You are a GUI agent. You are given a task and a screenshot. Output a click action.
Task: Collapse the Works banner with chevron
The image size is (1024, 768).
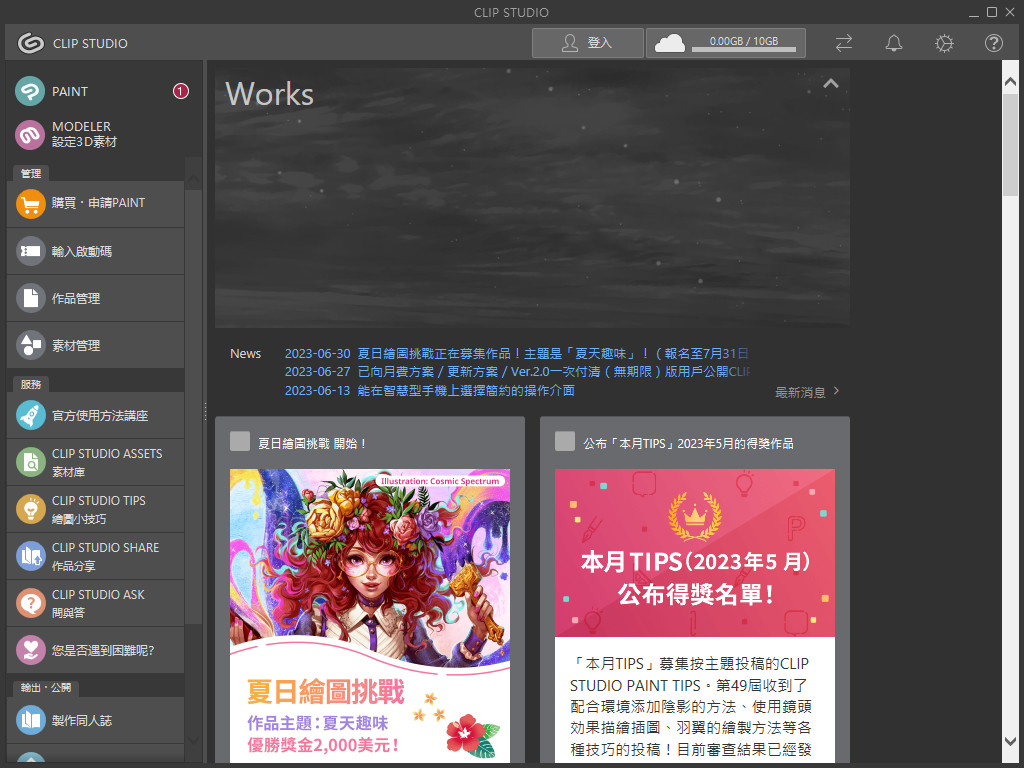click(830, 84)
